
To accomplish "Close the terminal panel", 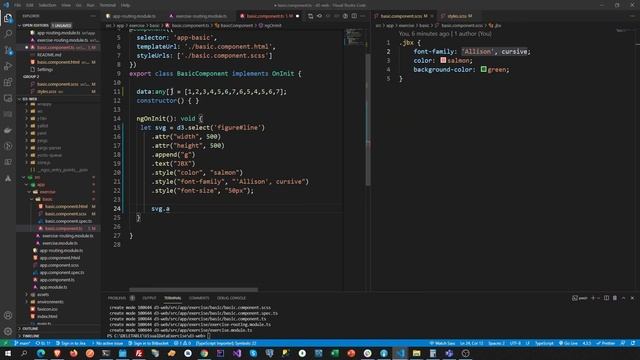I will click(632, 298).
